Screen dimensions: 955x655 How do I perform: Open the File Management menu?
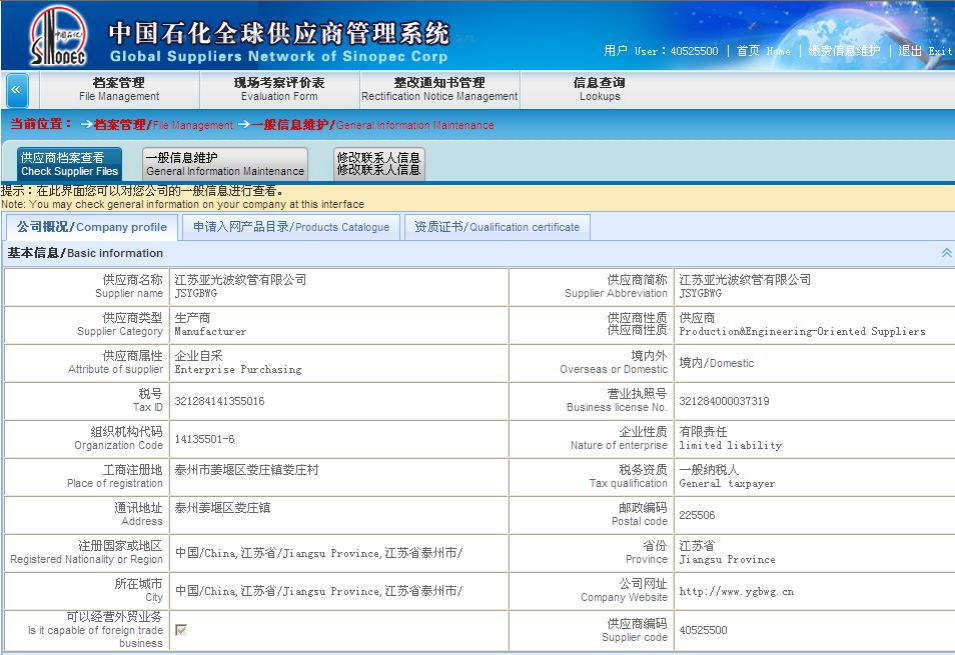pos(118,89)
